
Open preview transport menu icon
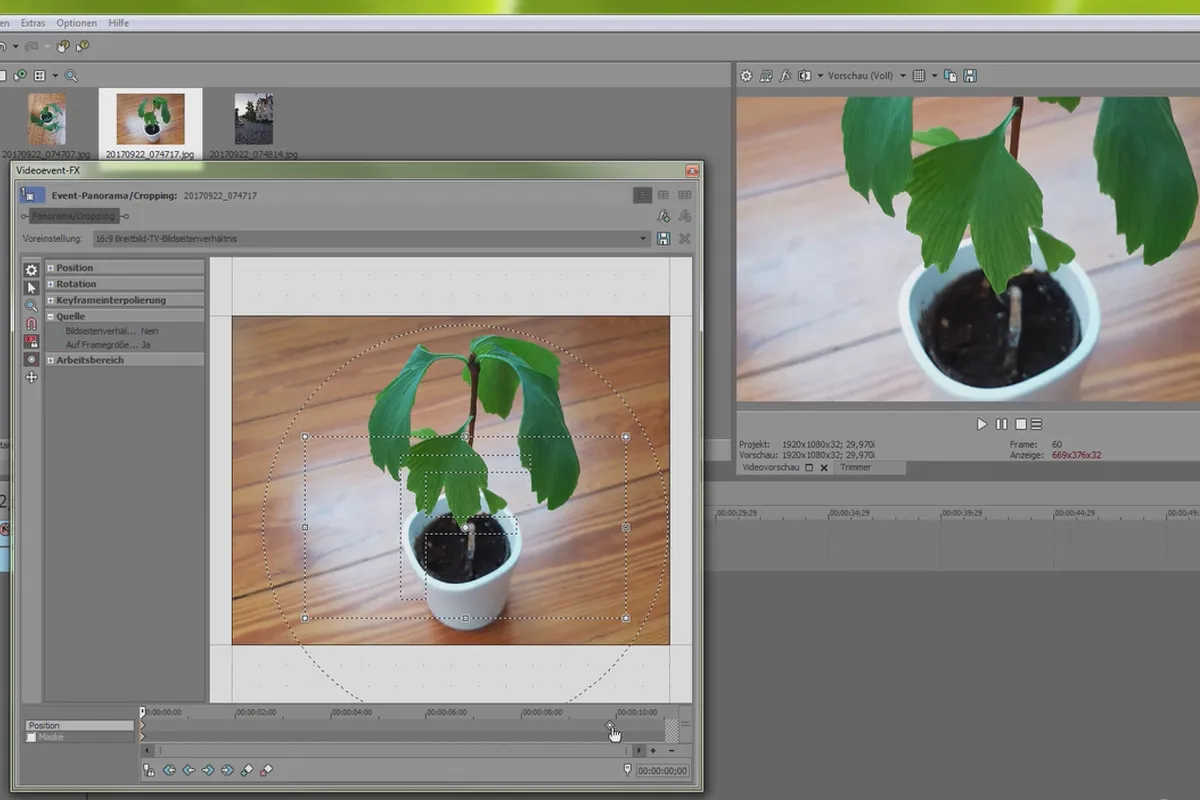pos(1036,424)
